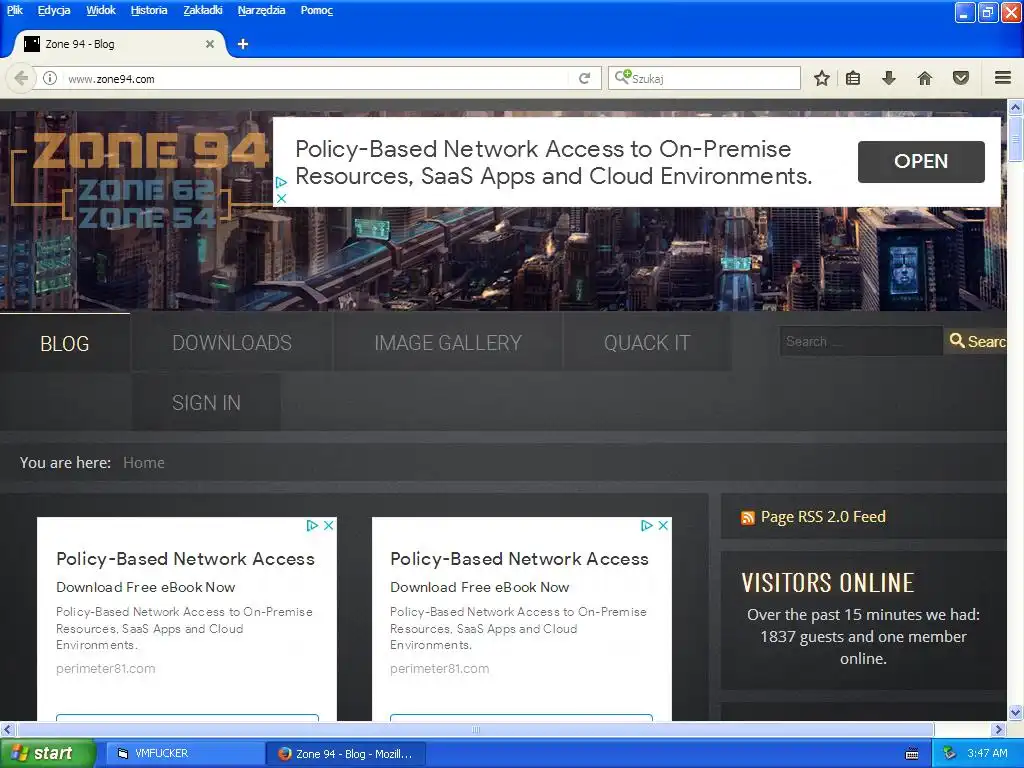Close the right Policy-Based ad card
1024x768 pixels.
[663, 525]
